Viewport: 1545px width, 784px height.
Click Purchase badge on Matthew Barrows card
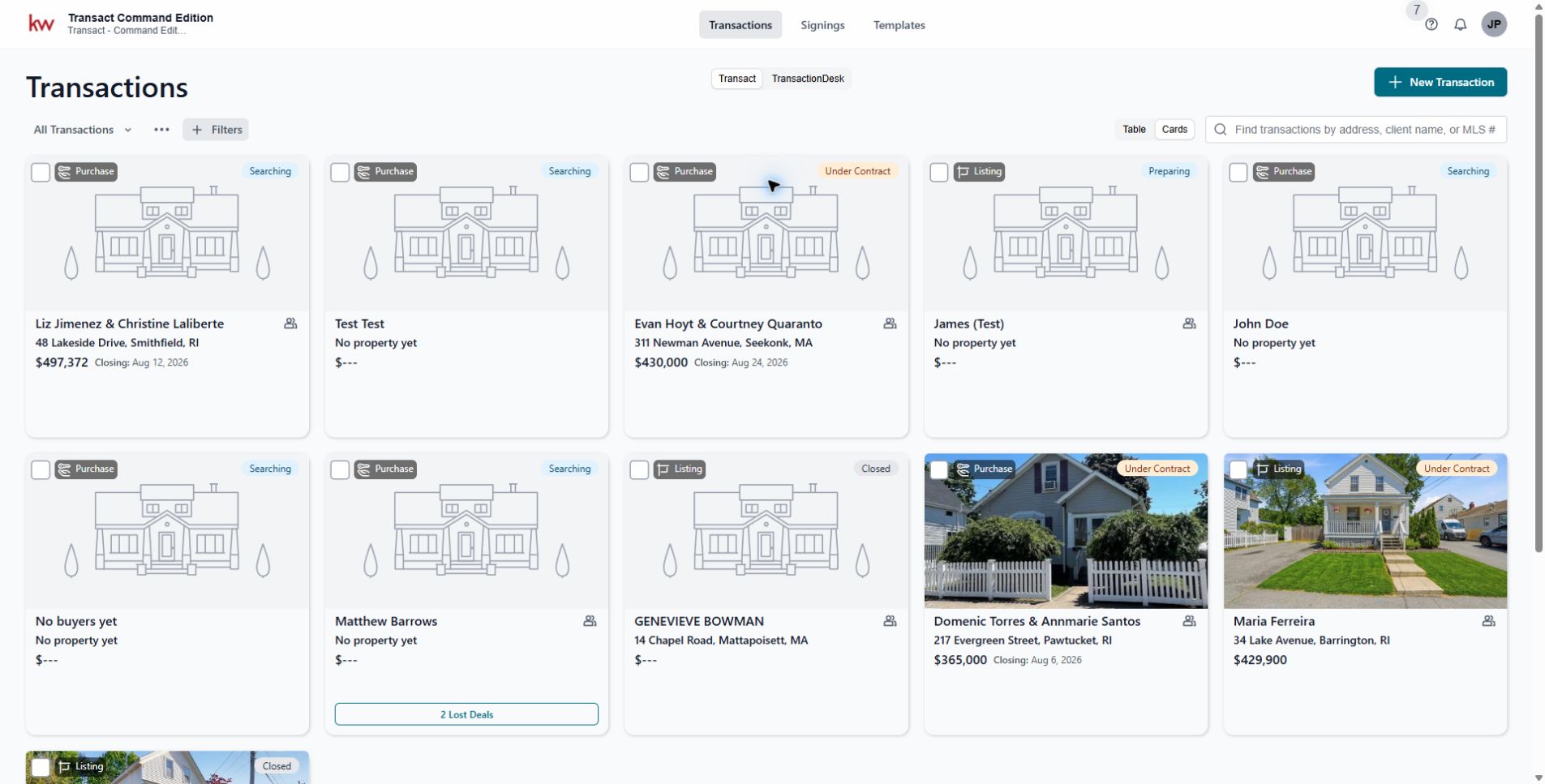click(x=385, y=469)
